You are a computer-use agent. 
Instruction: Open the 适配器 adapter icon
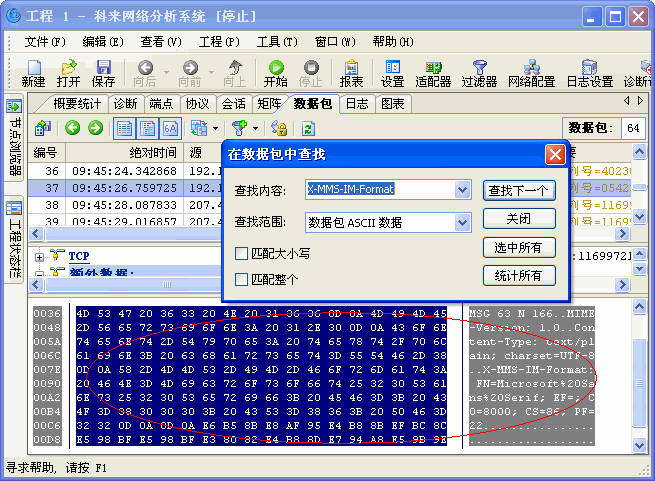[x=434, y=73]
